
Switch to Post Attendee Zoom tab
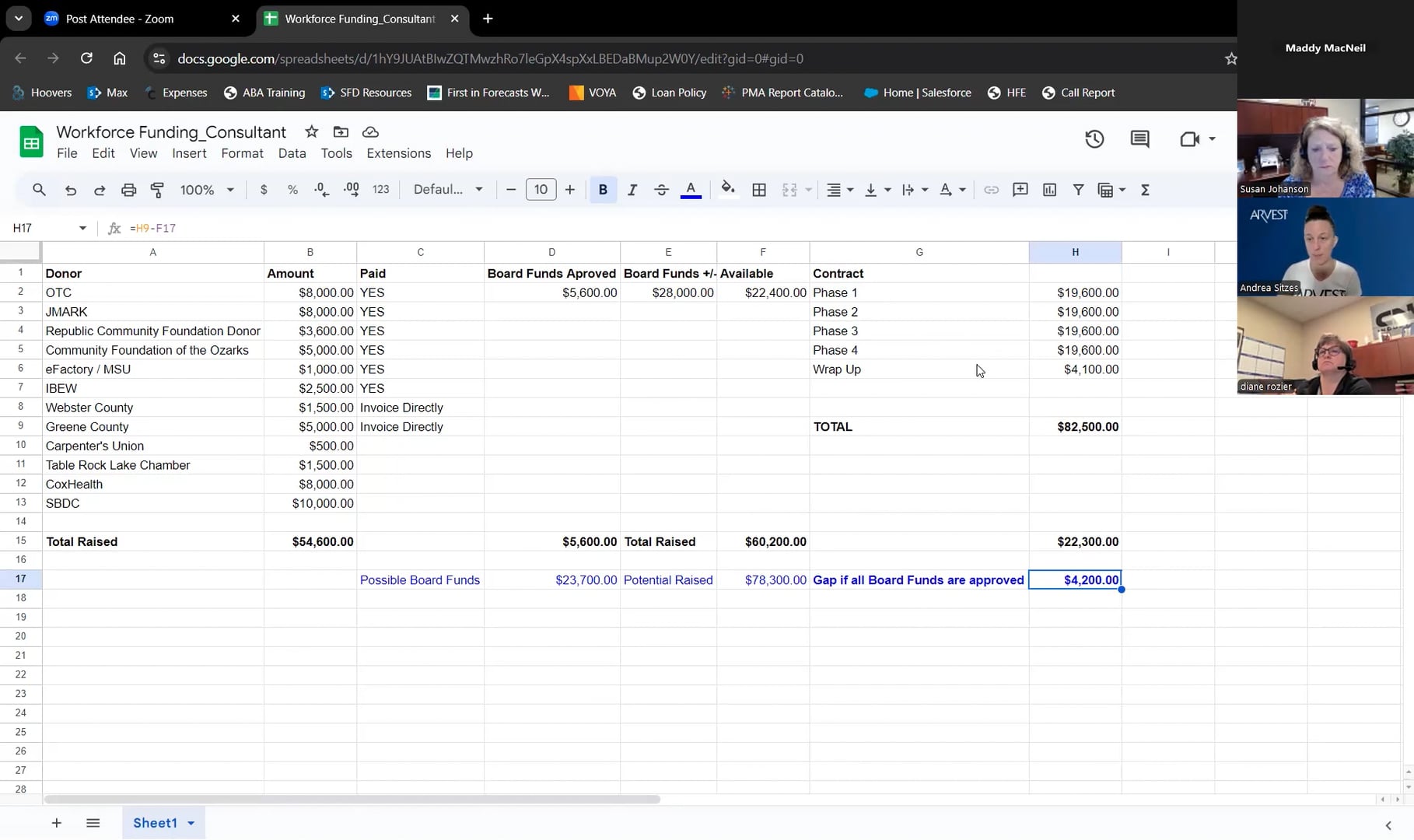(x=120, y=19)
